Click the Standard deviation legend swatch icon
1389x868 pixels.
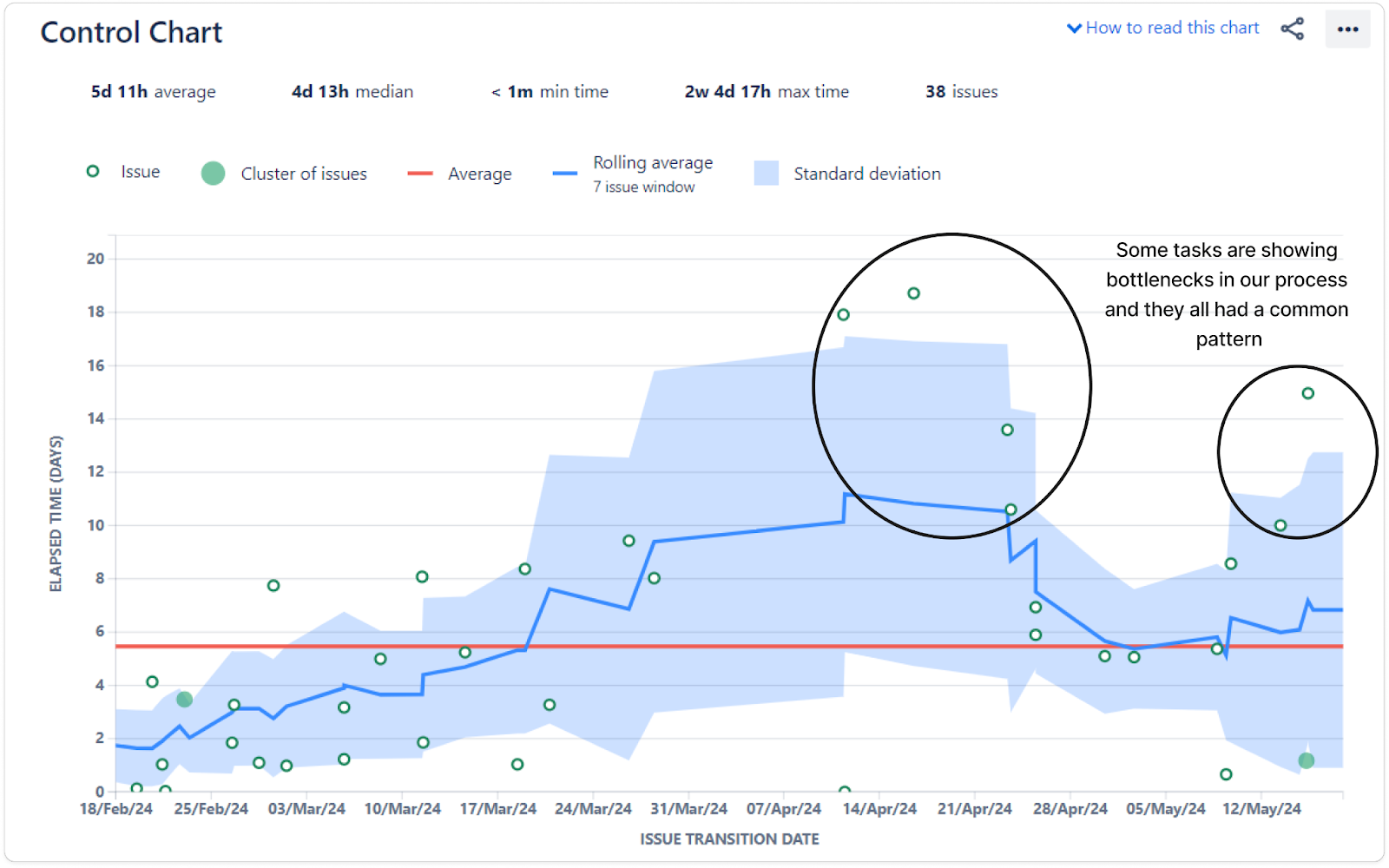click(x=767, y=173)
